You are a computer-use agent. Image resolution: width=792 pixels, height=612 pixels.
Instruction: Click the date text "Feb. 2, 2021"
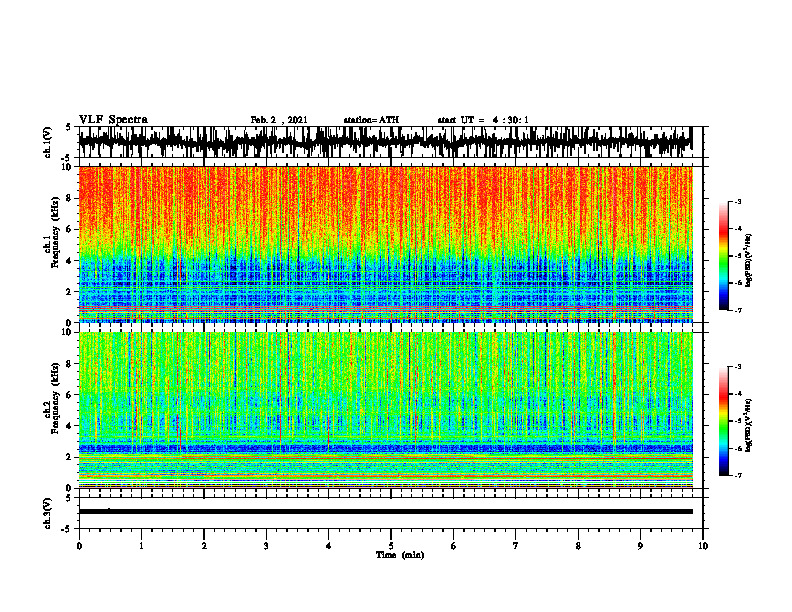pyautogui.click(x=279, y=120)
